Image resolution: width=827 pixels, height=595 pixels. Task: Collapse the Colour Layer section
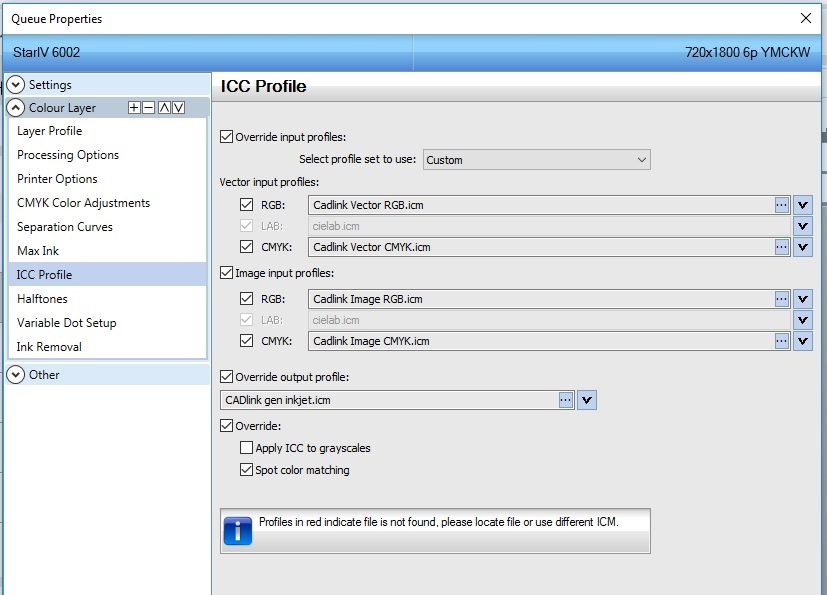pos(16,108)
